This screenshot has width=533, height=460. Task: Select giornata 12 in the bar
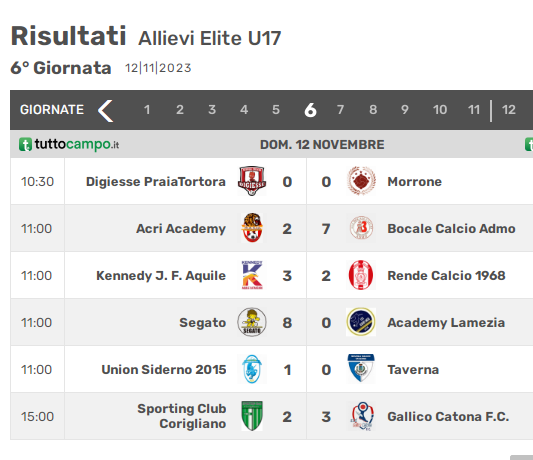(509, 110)
